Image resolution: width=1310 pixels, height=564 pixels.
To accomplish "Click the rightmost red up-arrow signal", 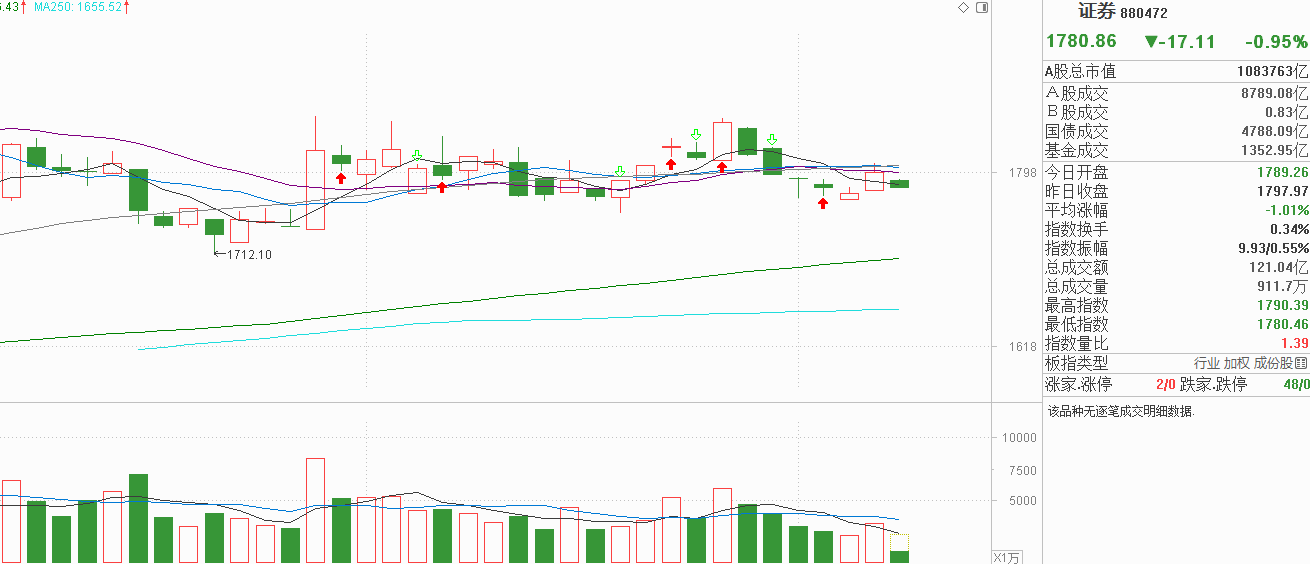I will 823,203.
